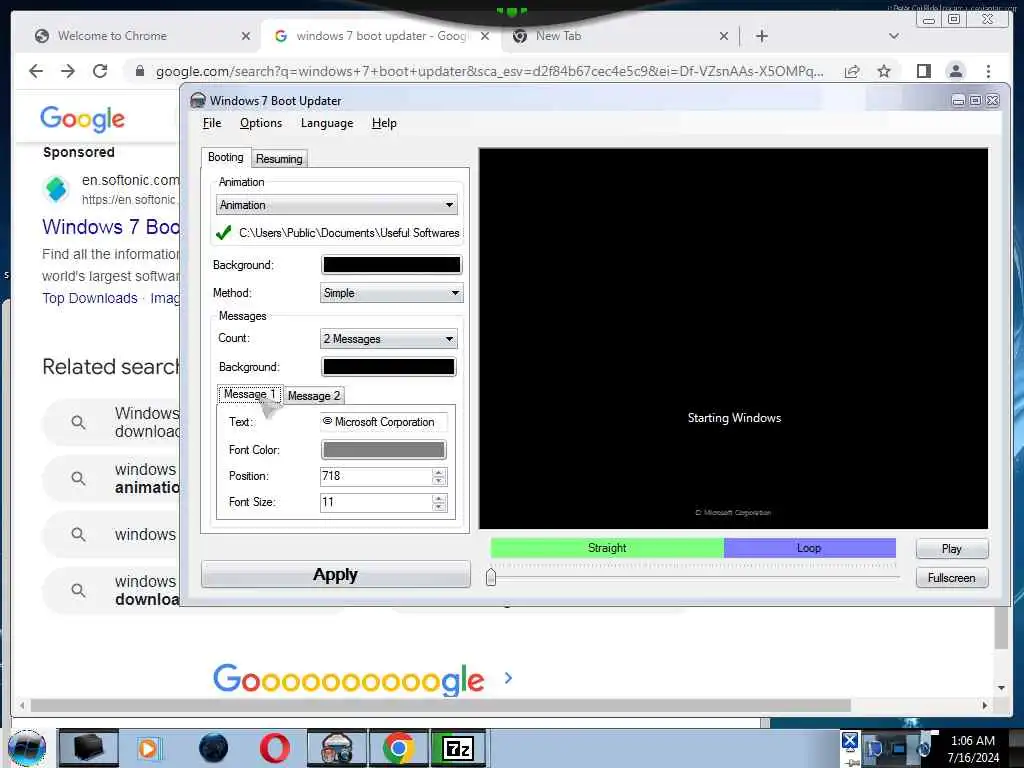Image resolution: width=1024 pixels, height=768 pixels.
Task: Open the Chrome profile avatar icon
Action: 955,71
